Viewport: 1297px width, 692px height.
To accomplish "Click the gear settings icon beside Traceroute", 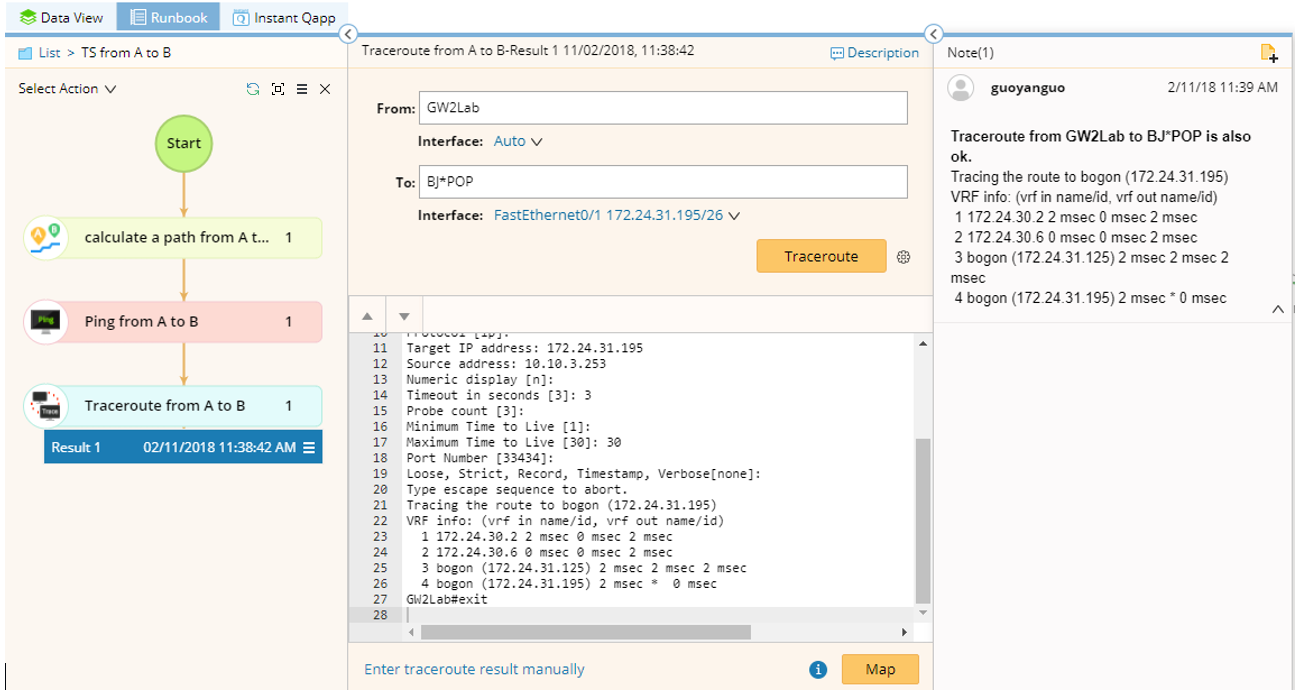I will 904,257.
